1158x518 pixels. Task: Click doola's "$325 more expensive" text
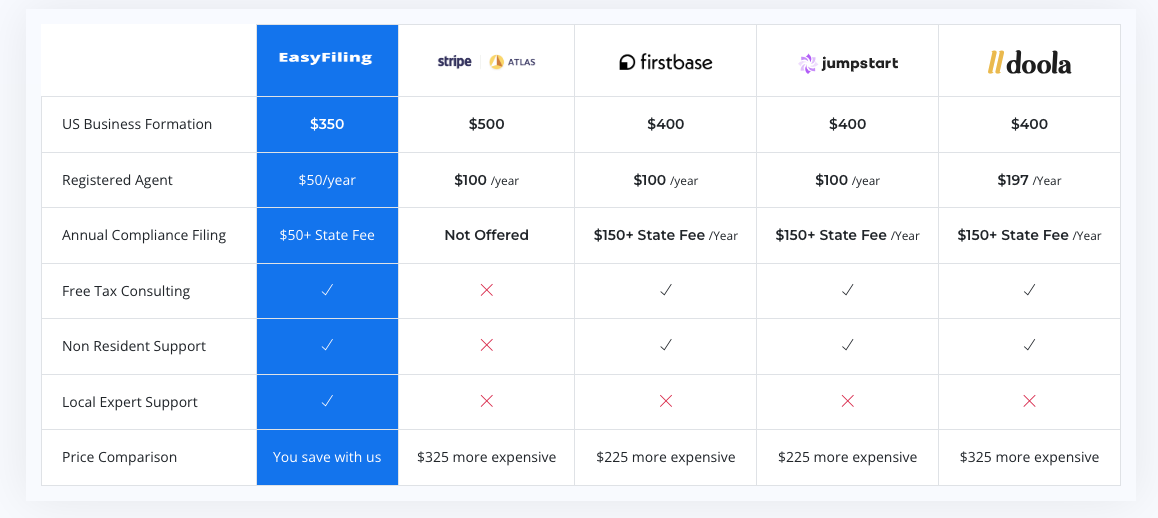point(1029,457)
